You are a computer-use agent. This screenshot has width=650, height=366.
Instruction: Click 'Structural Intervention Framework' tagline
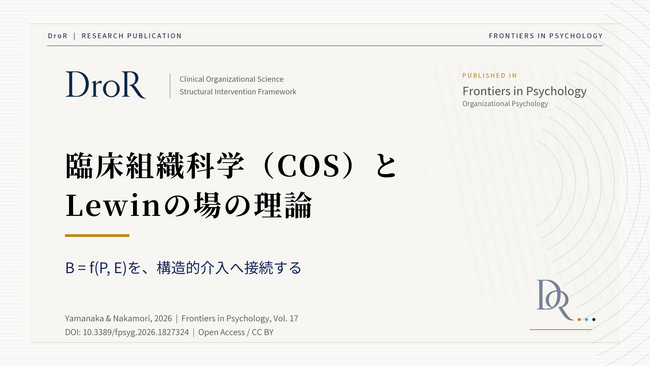coord(238,92)
